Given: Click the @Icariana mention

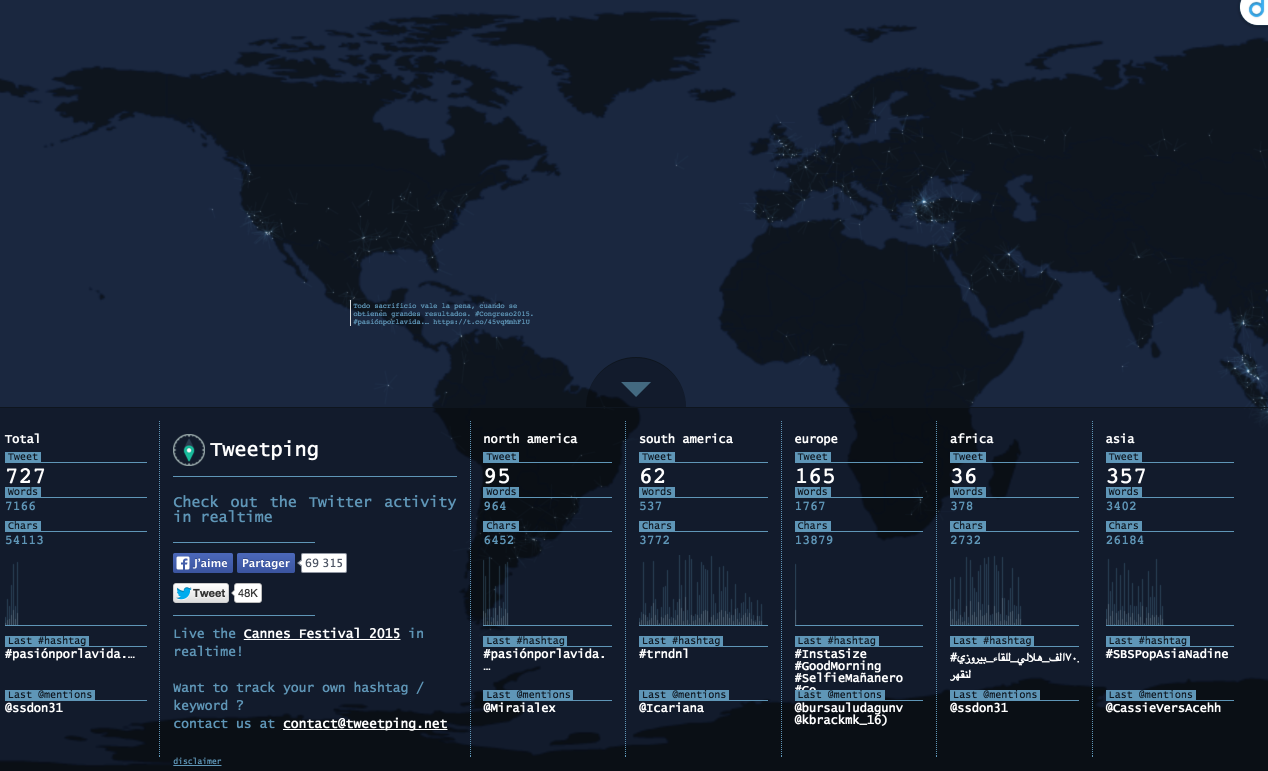Looking at the screenshot, I should click(672, 708).
